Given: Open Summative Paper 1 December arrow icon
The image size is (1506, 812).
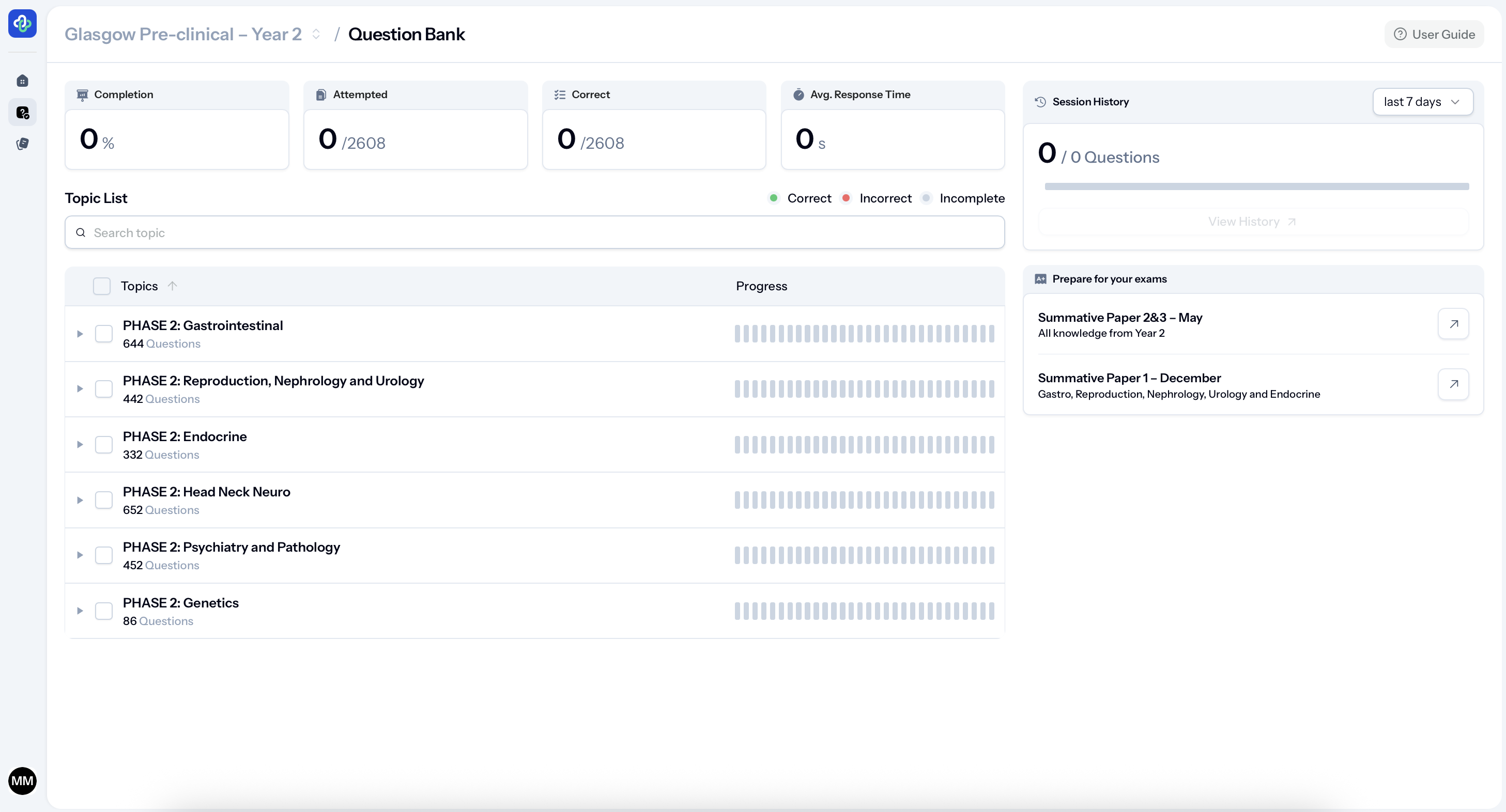Looking at the screenshot, I should (x=1453, y=384).
